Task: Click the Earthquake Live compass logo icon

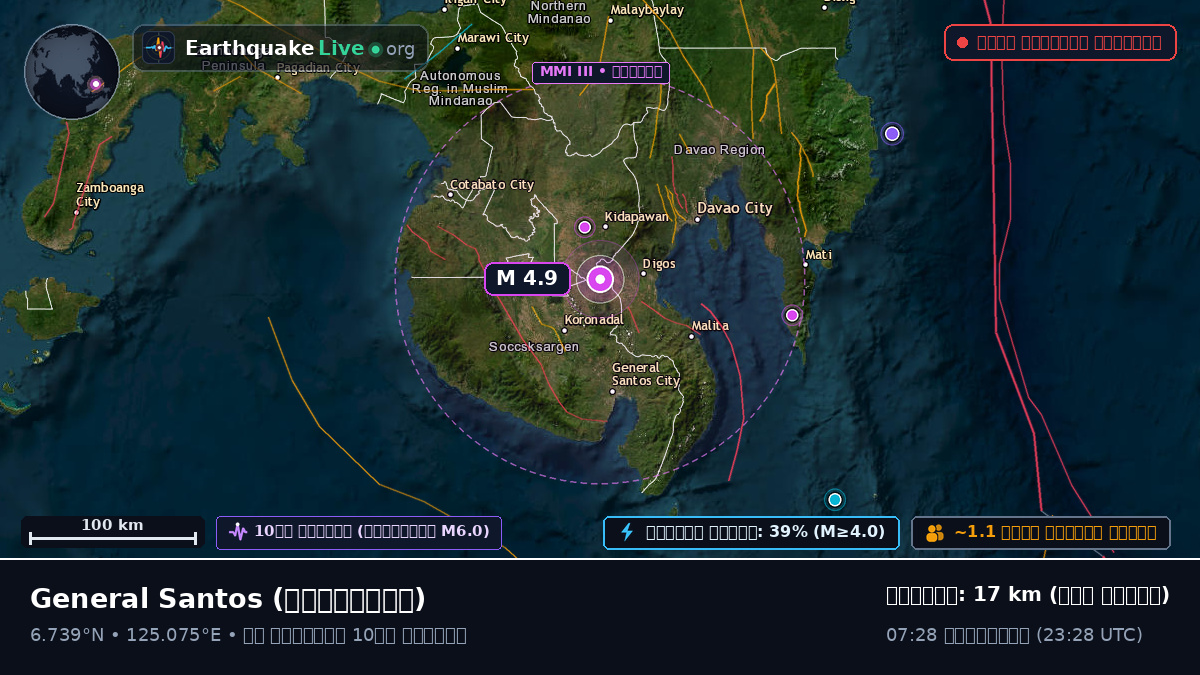Action: click(x=159, y=48)
